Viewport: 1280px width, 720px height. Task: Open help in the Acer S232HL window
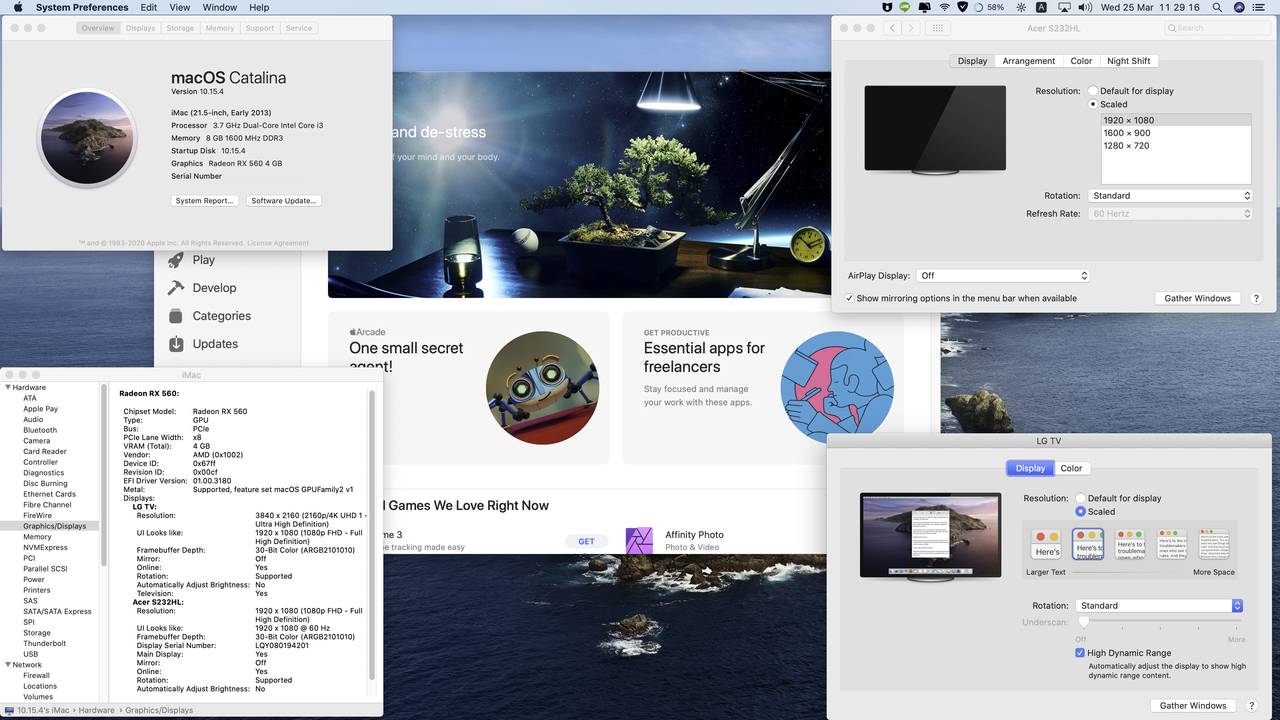pos(1256,298)
